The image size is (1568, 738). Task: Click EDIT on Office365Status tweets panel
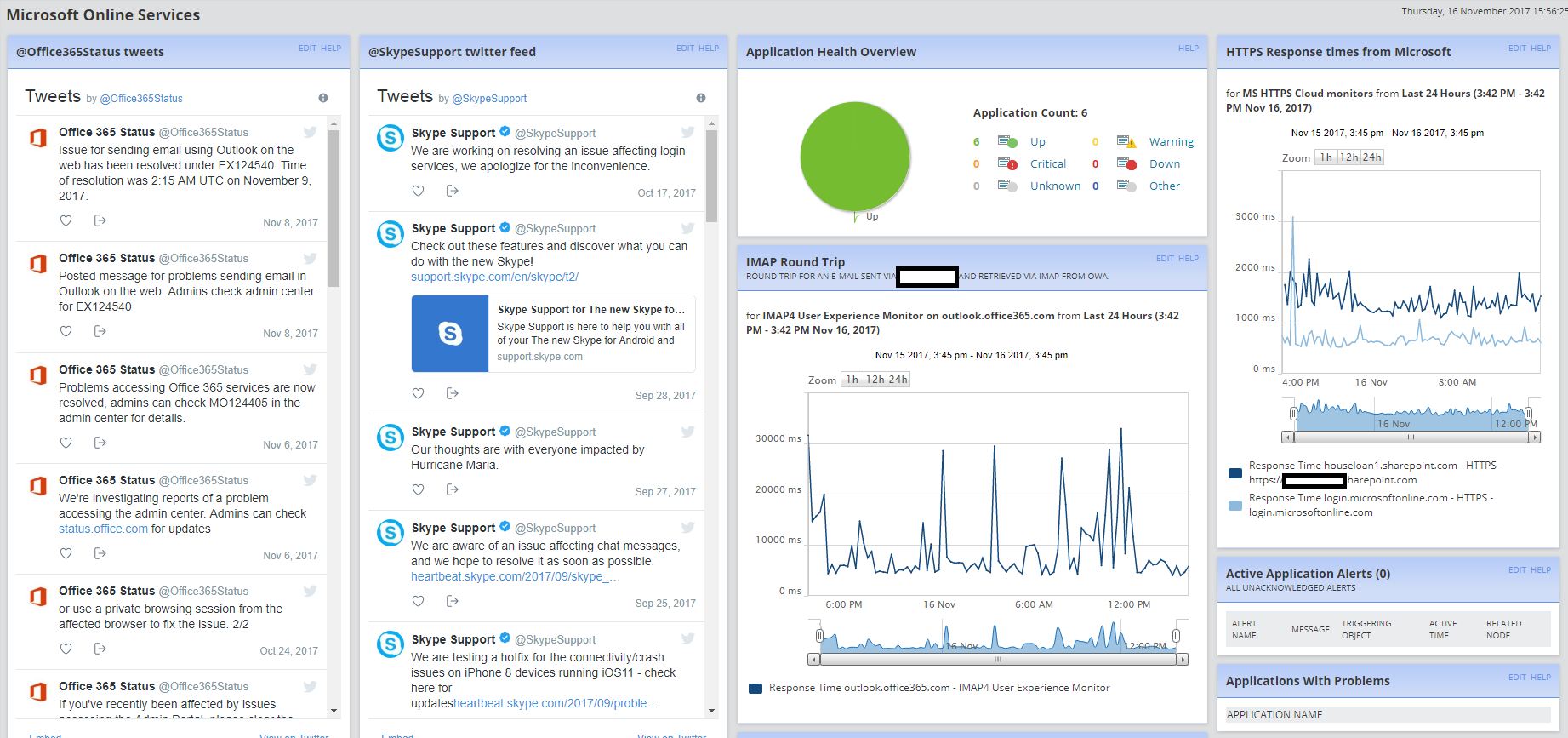click(307, 49)
